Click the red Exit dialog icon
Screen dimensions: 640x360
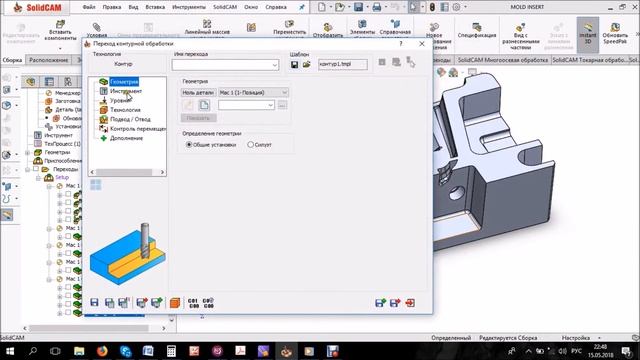pos(410,302)
